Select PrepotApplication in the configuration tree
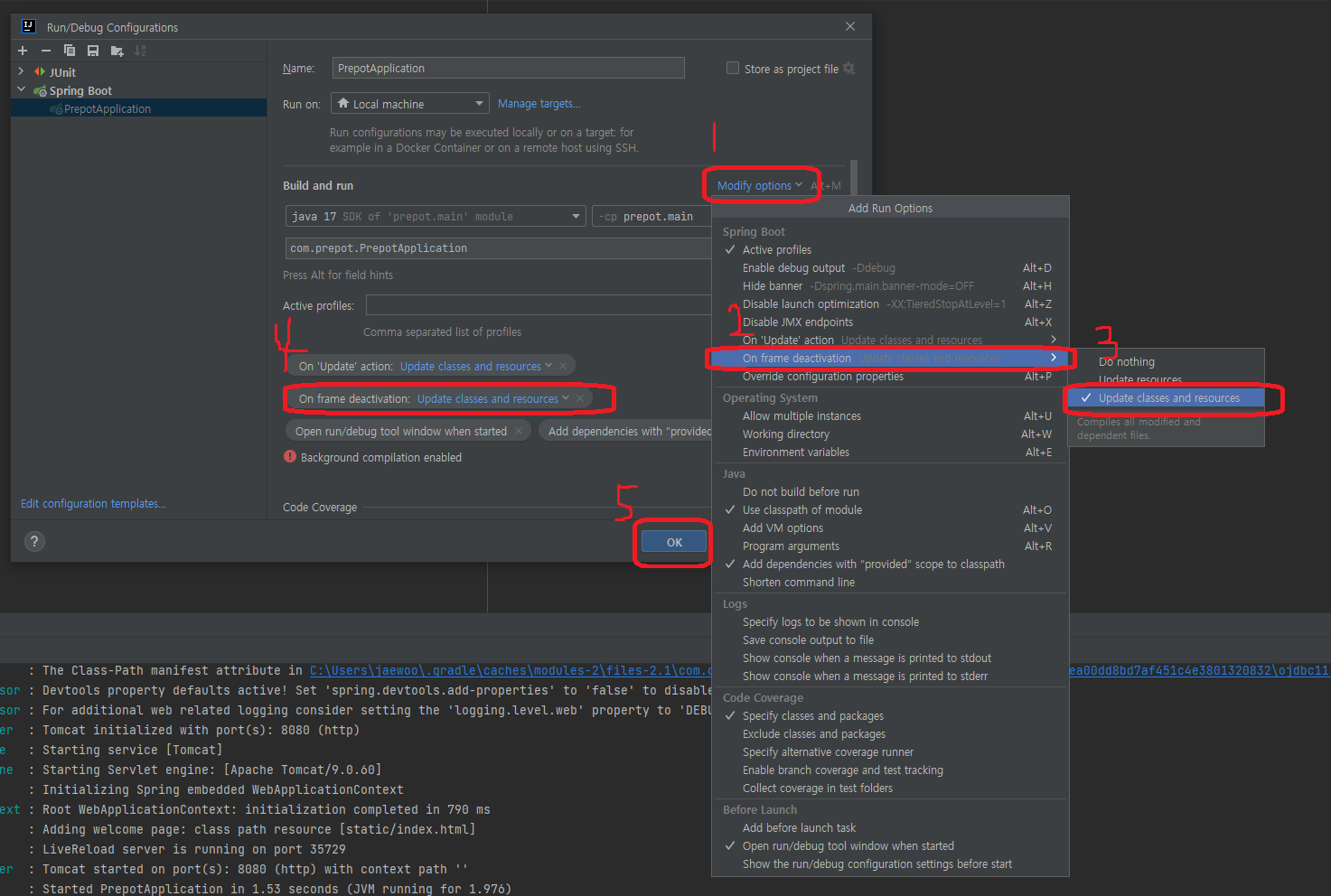This screenshot has width=1331, height=896. pos(138,108)
